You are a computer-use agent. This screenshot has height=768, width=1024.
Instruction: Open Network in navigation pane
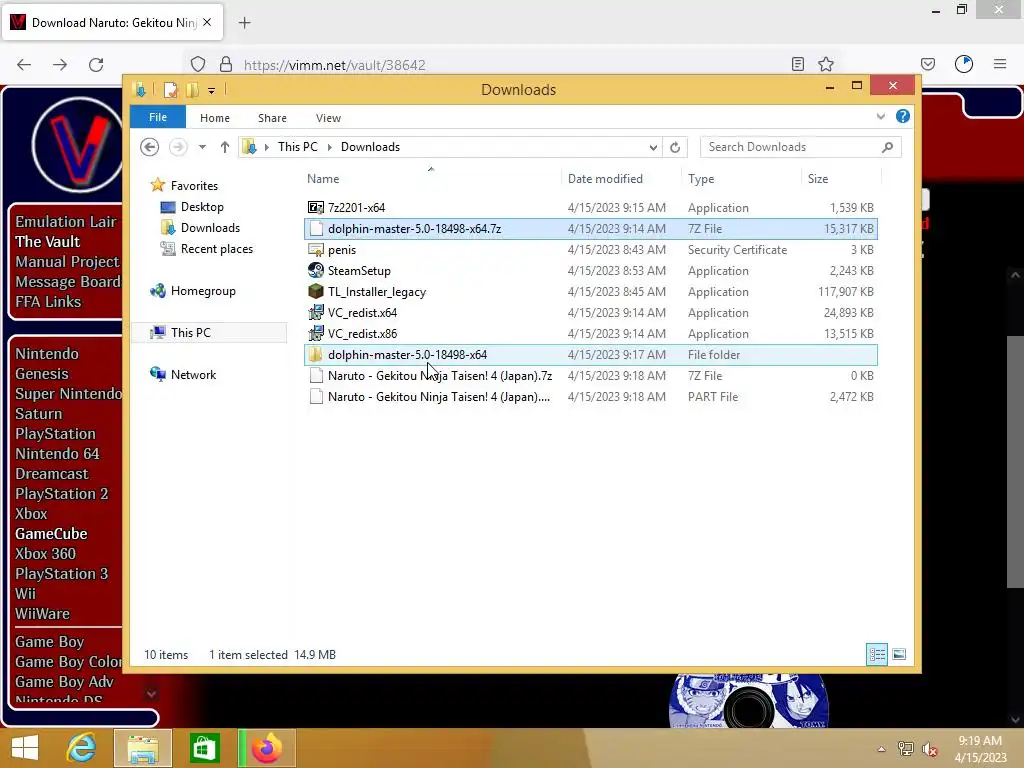[x=193, y=374]
